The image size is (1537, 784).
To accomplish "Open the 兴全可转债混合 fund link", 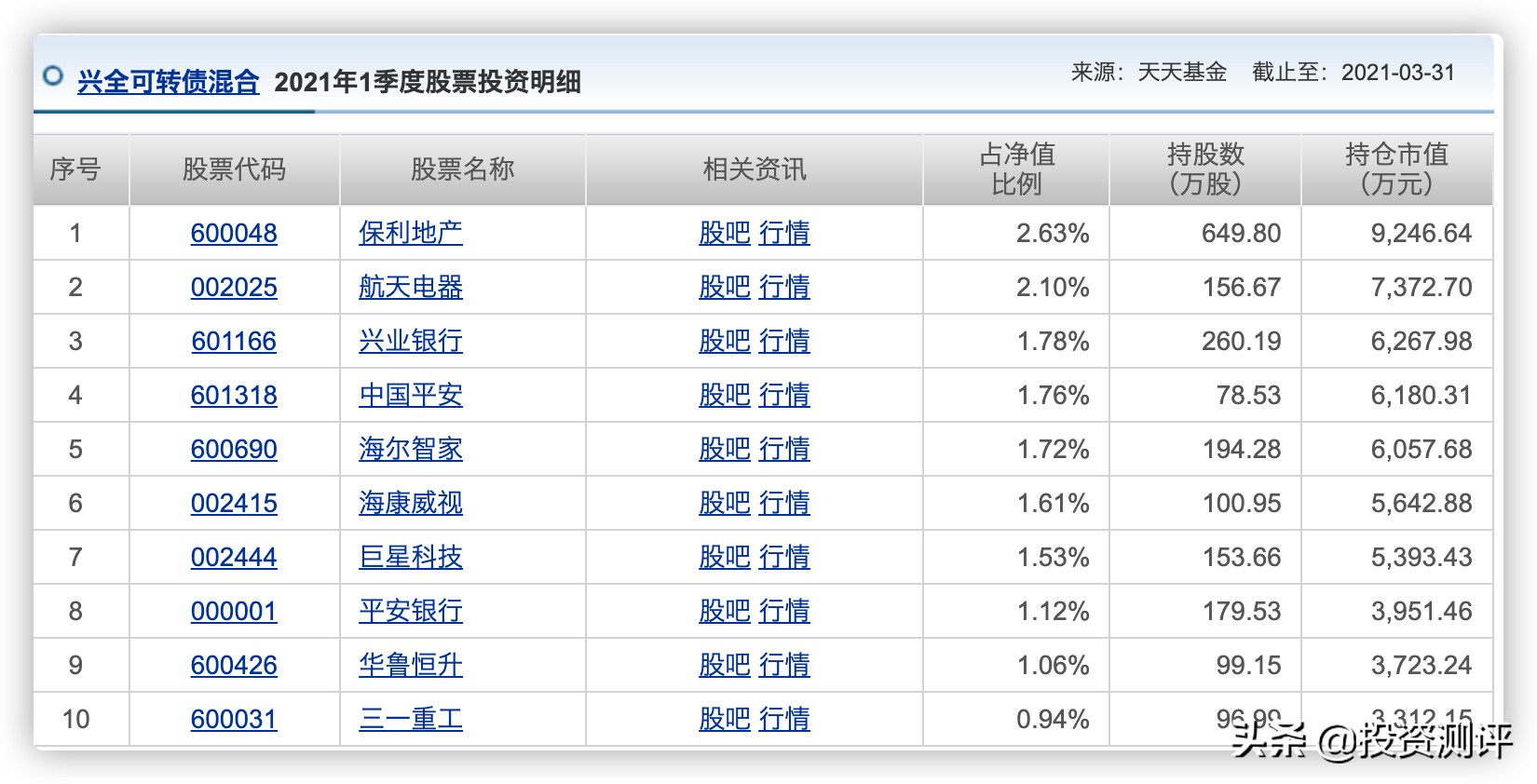I will click(168, 82).
